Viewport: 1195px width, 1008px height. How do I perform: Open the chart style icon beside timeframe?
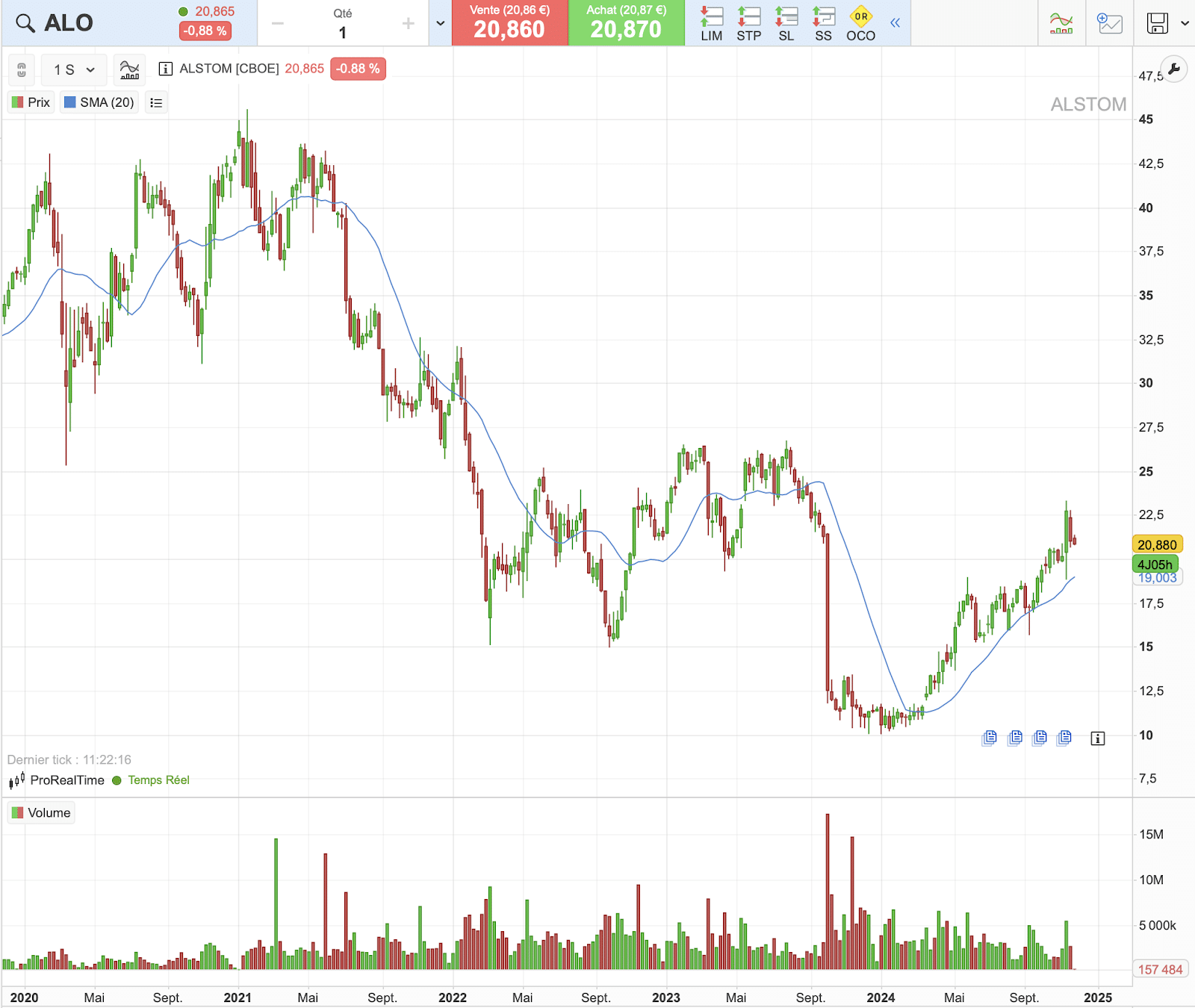[x=130, y=70]
